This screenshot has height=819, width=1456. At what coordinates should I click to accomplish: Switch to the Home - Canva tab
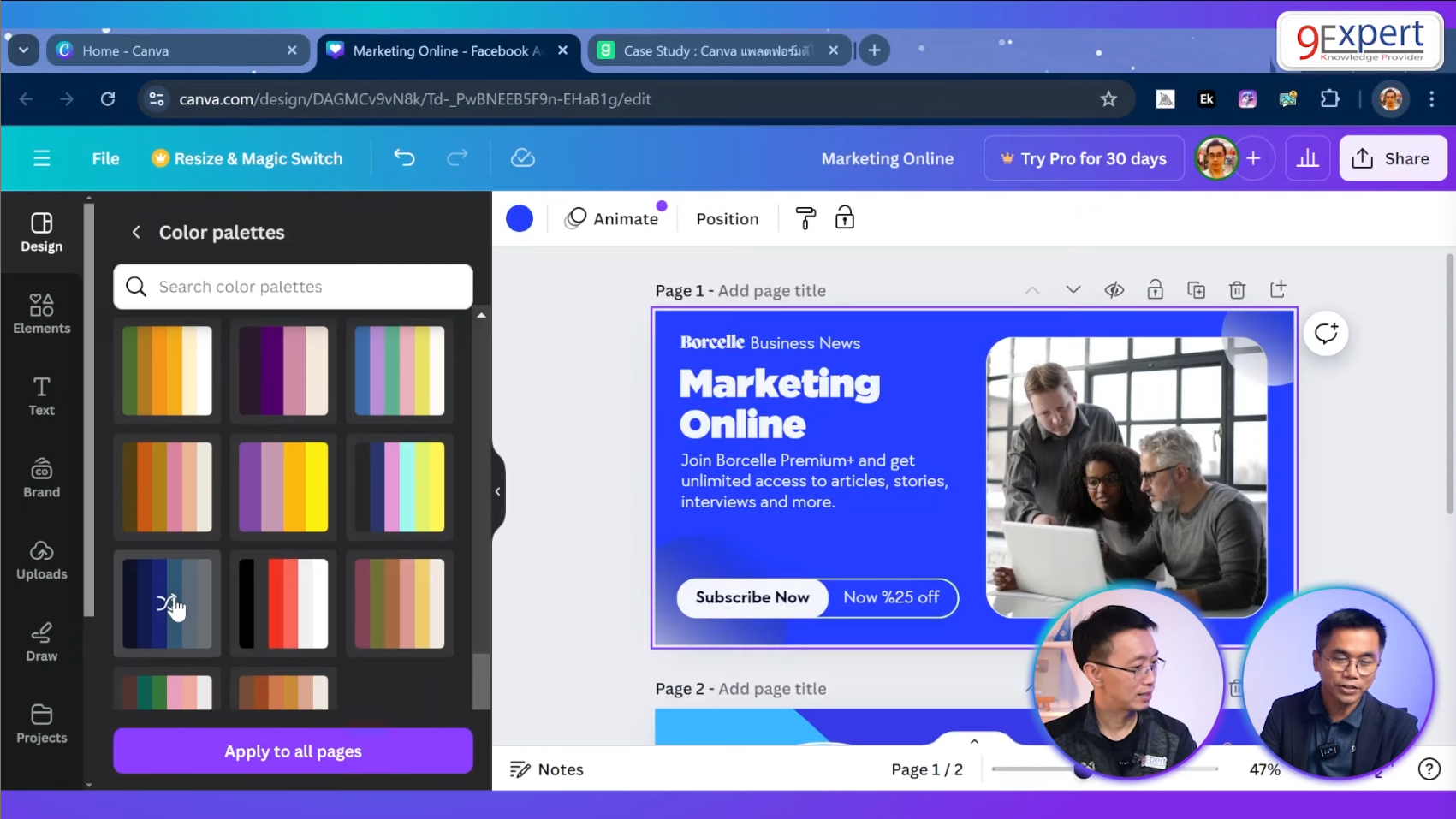(x=171, y=50)
